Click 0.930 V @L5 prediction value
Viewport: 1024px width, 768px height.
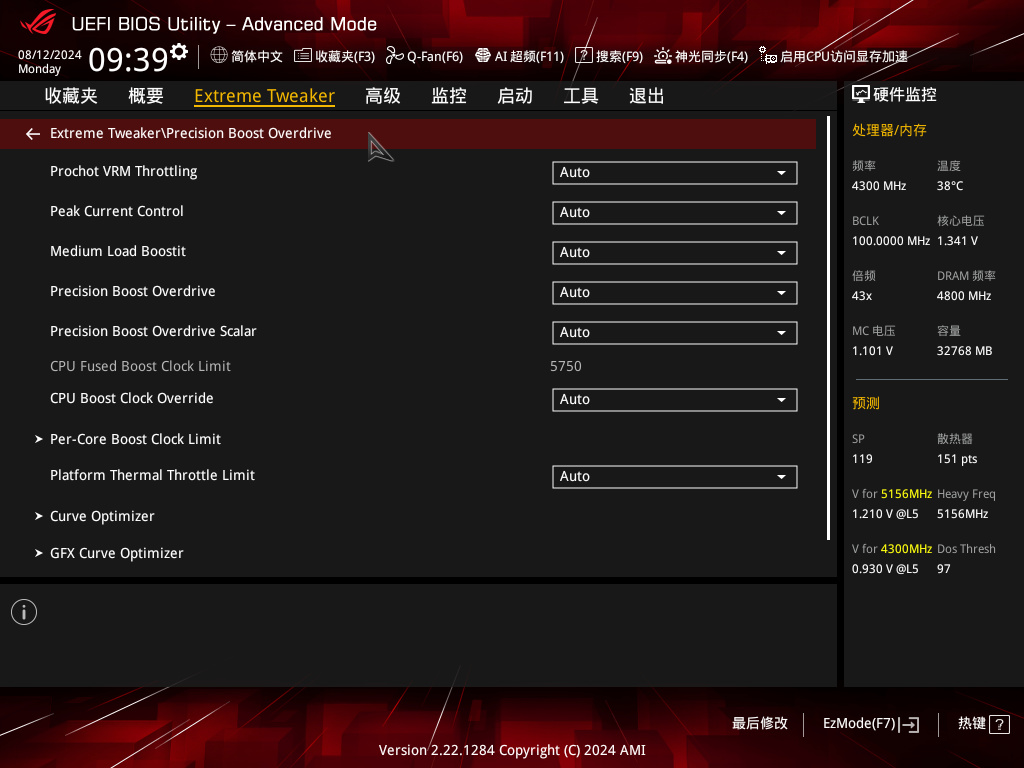point(885,569)
